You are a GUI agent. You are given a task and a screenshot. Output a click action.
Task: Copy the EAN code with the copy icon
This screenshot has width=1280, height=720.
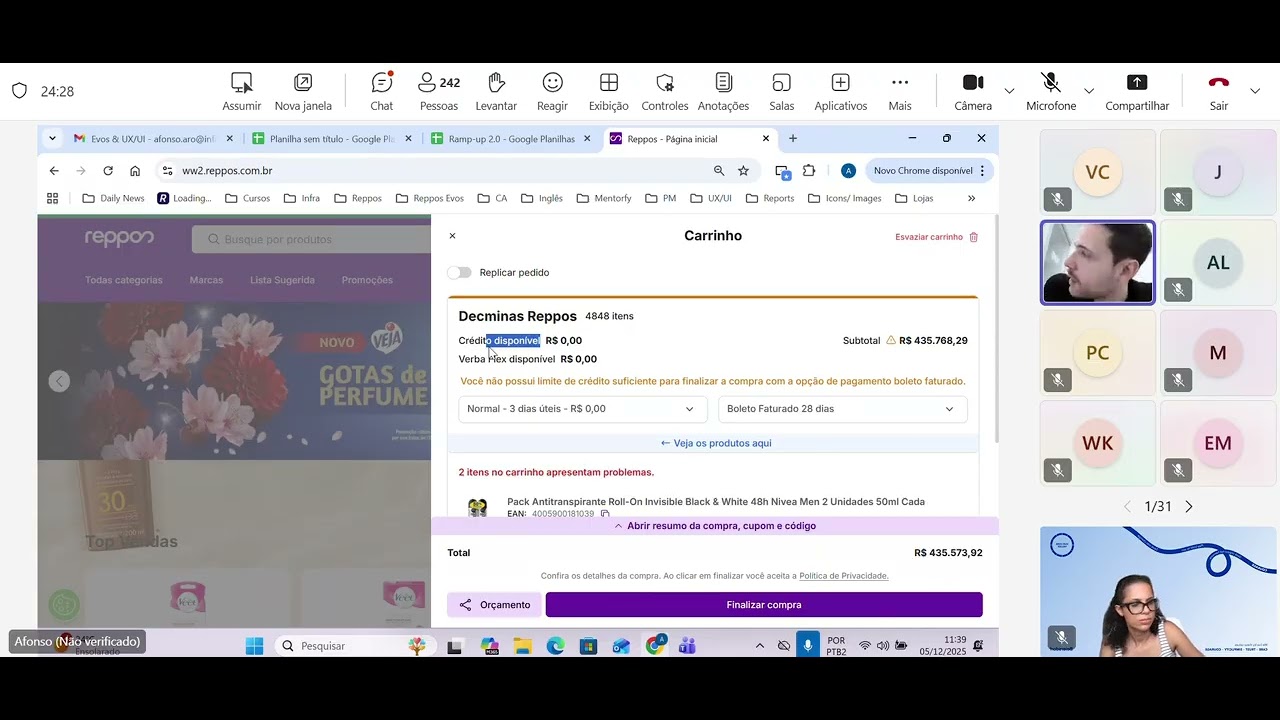pos(605,514)
